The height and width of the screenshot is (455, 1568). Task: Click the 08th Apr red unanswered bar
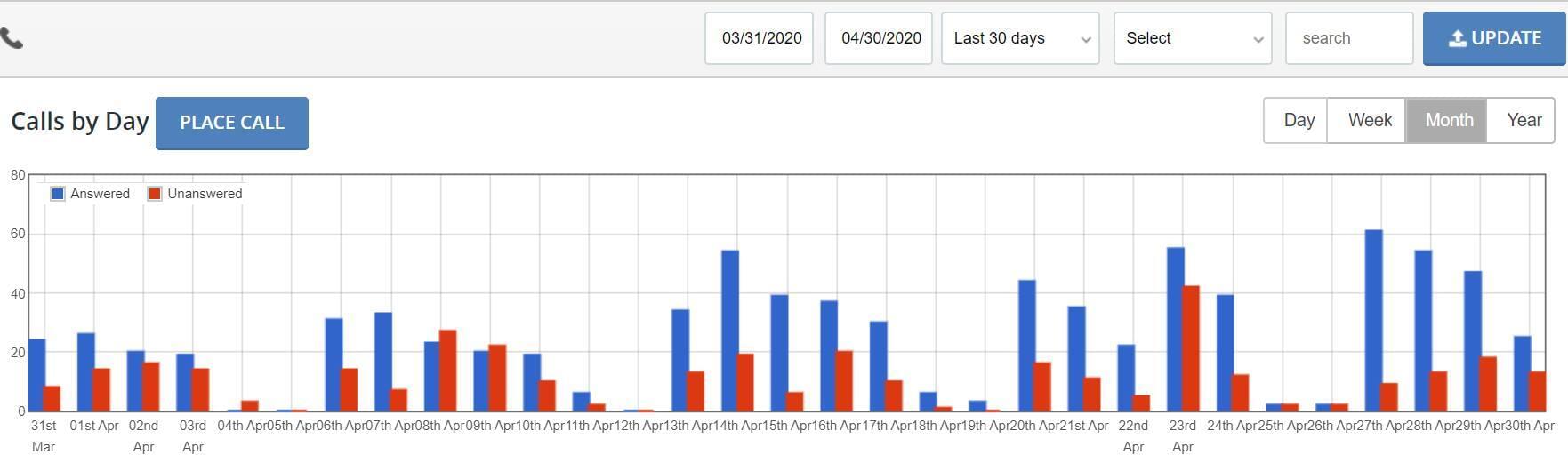tap(447, 371)
